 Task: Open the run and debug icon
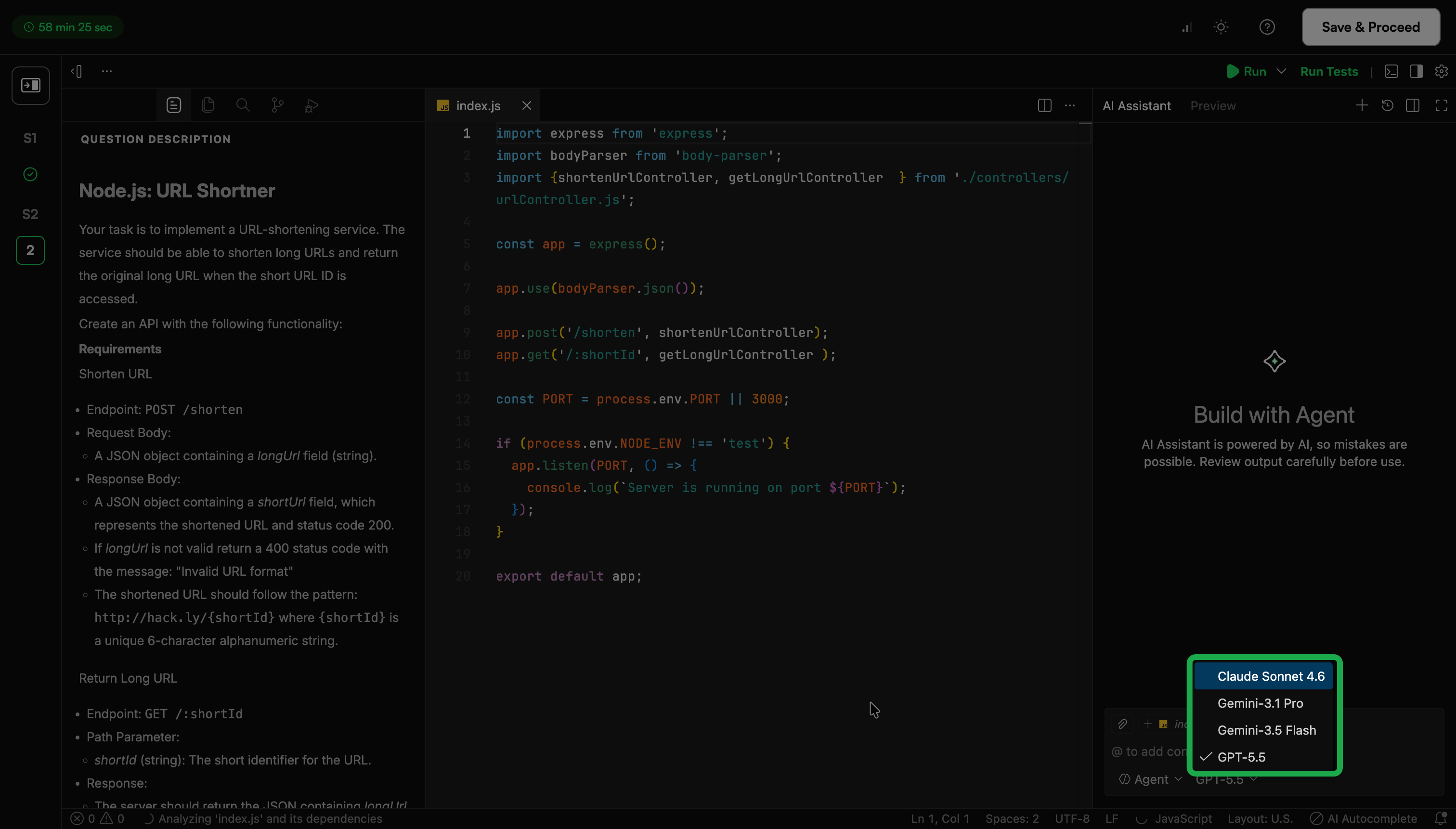click(x=311, y=105)
